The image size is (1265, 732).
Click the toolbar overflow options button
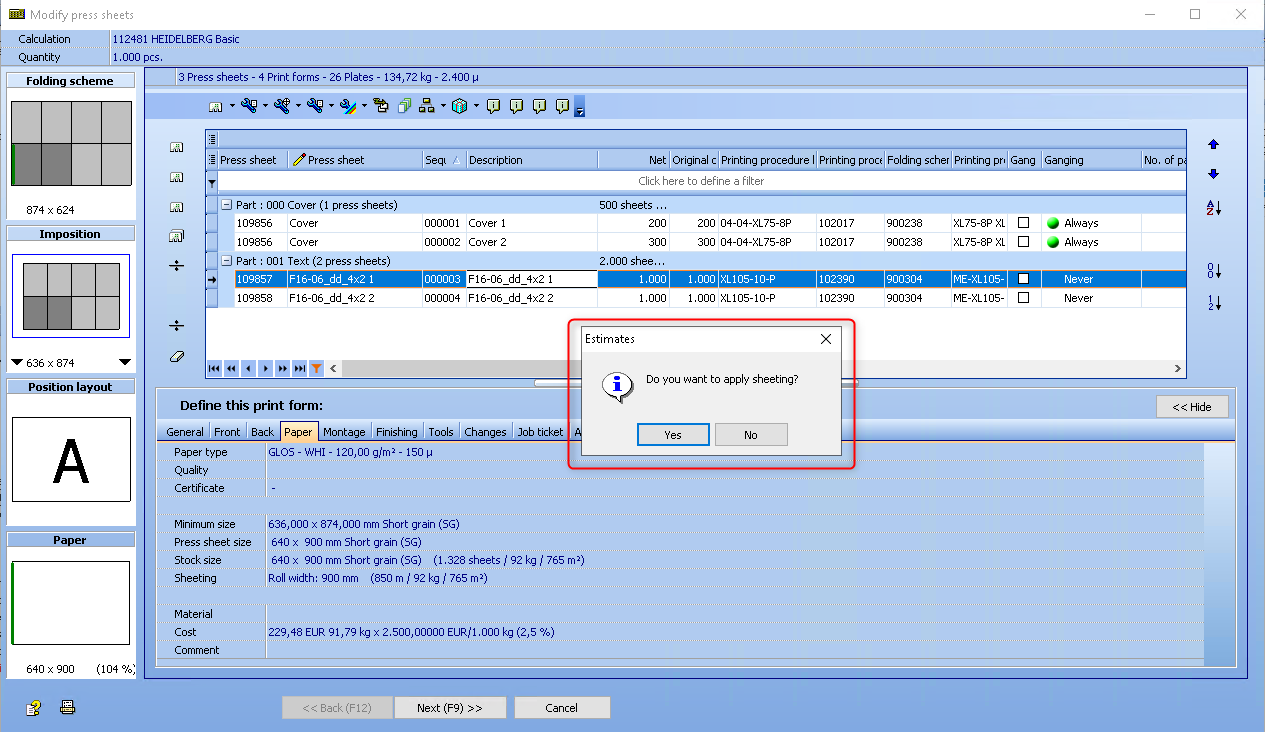(x=580, y=108)
